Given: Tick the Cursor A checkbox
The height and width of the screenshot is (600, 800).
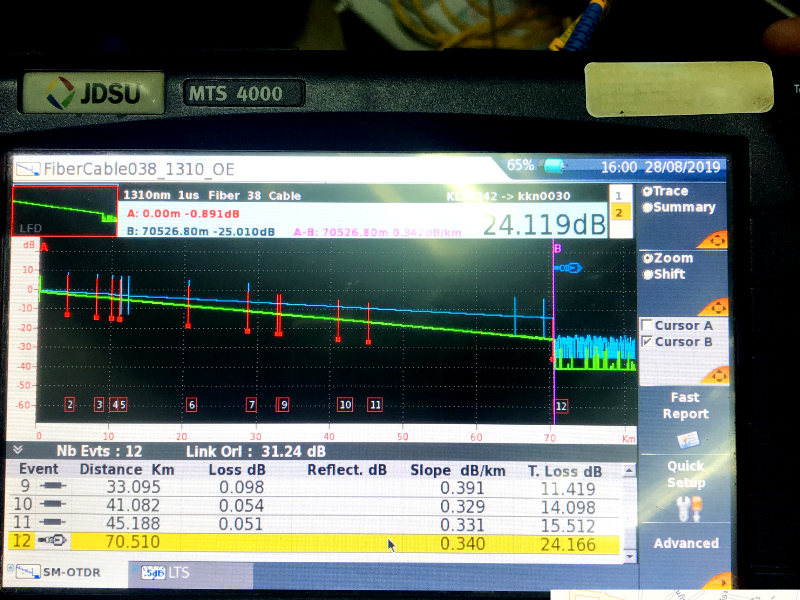Looking at the screenshot, I should point(647,325).
